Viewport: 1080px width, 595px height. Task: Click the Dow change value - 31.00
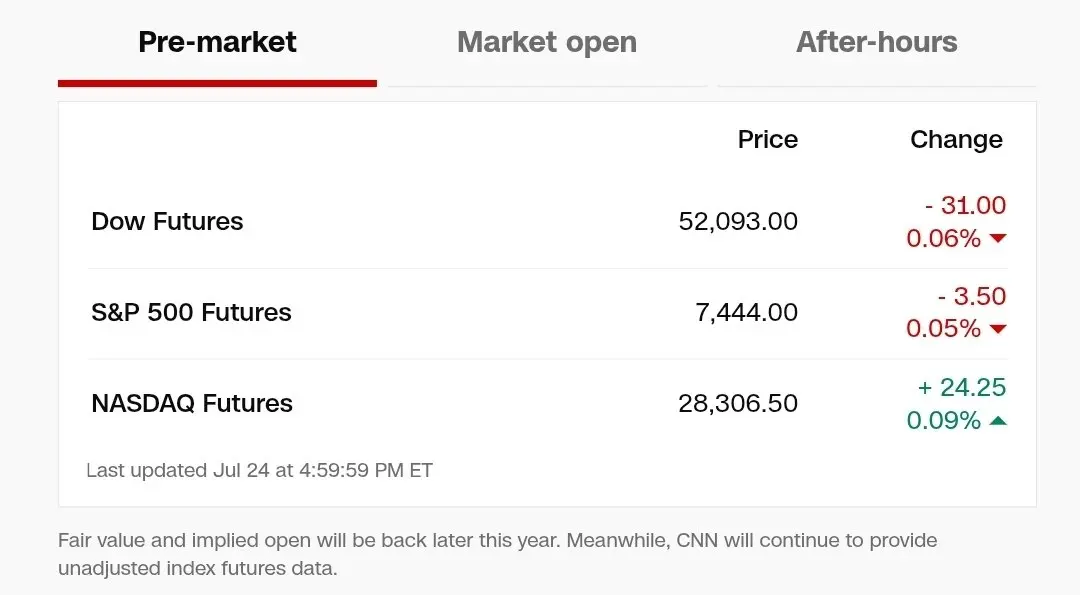click(966, 205)
